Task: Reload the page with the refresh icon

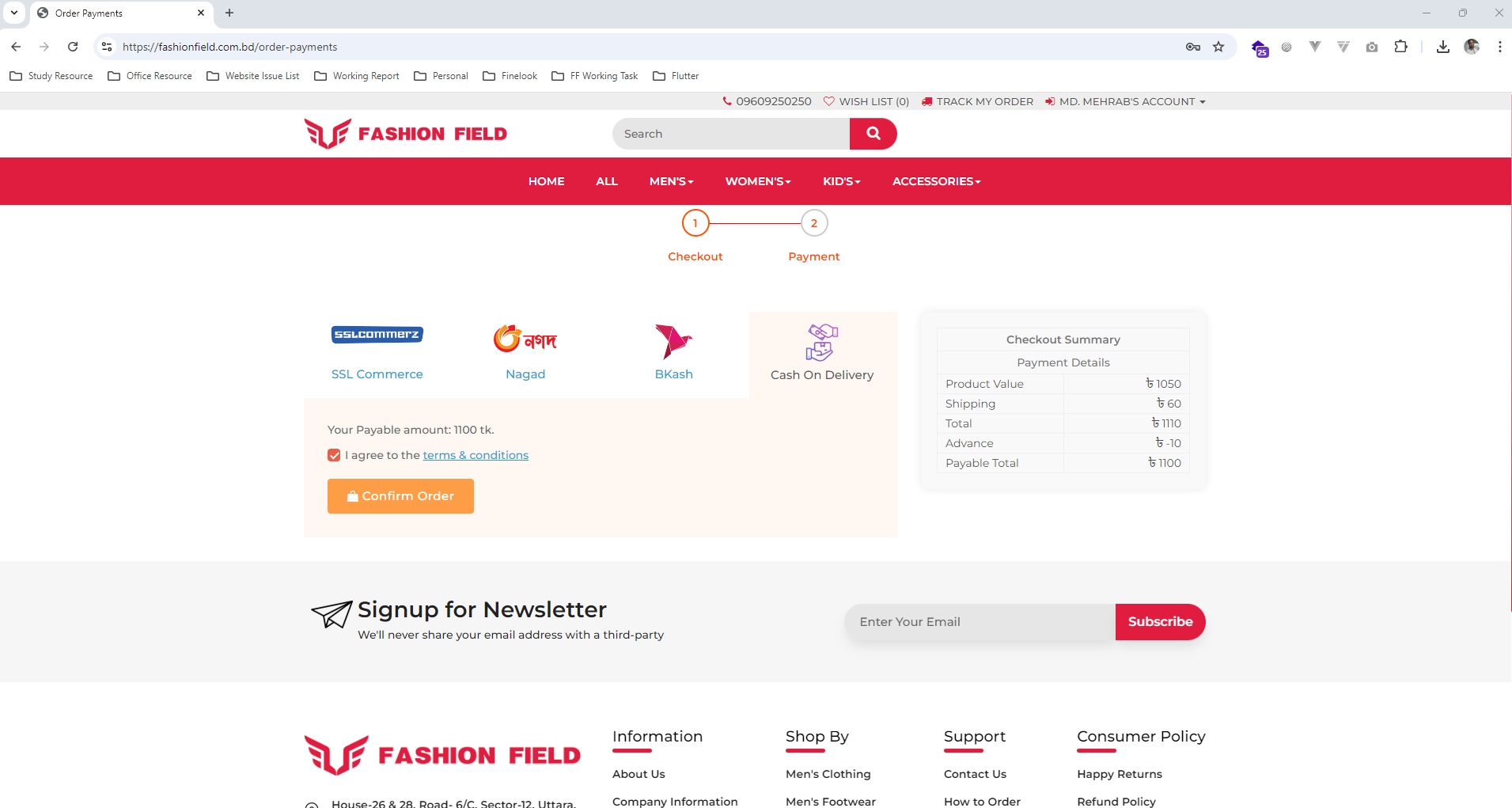Action: pyautogui.click(x=73, y=47)
